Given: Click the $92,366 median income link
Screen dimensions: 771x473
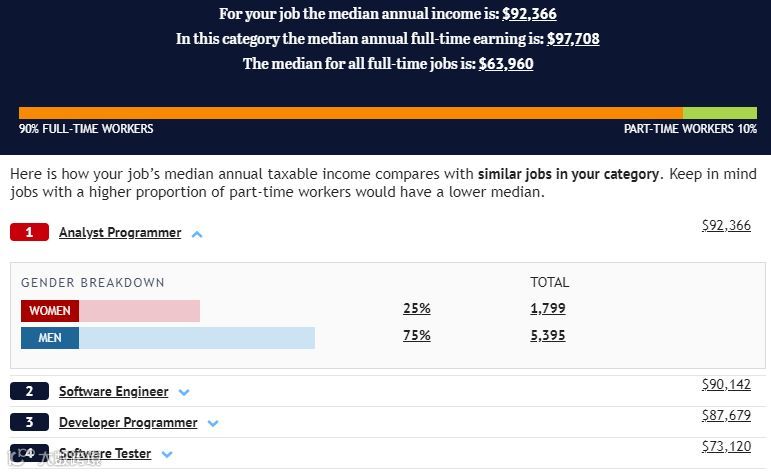Looking at the screenshot, I should pos(529,14).
